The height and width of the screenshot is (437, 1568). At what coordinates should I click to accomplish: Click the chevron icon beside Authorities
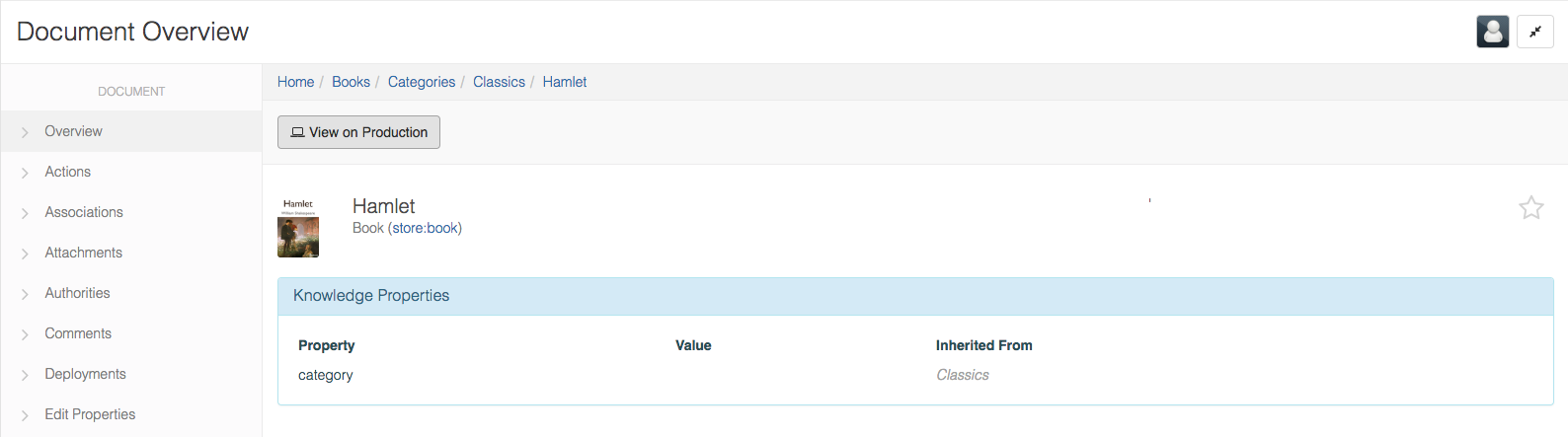tap(25, 294)
